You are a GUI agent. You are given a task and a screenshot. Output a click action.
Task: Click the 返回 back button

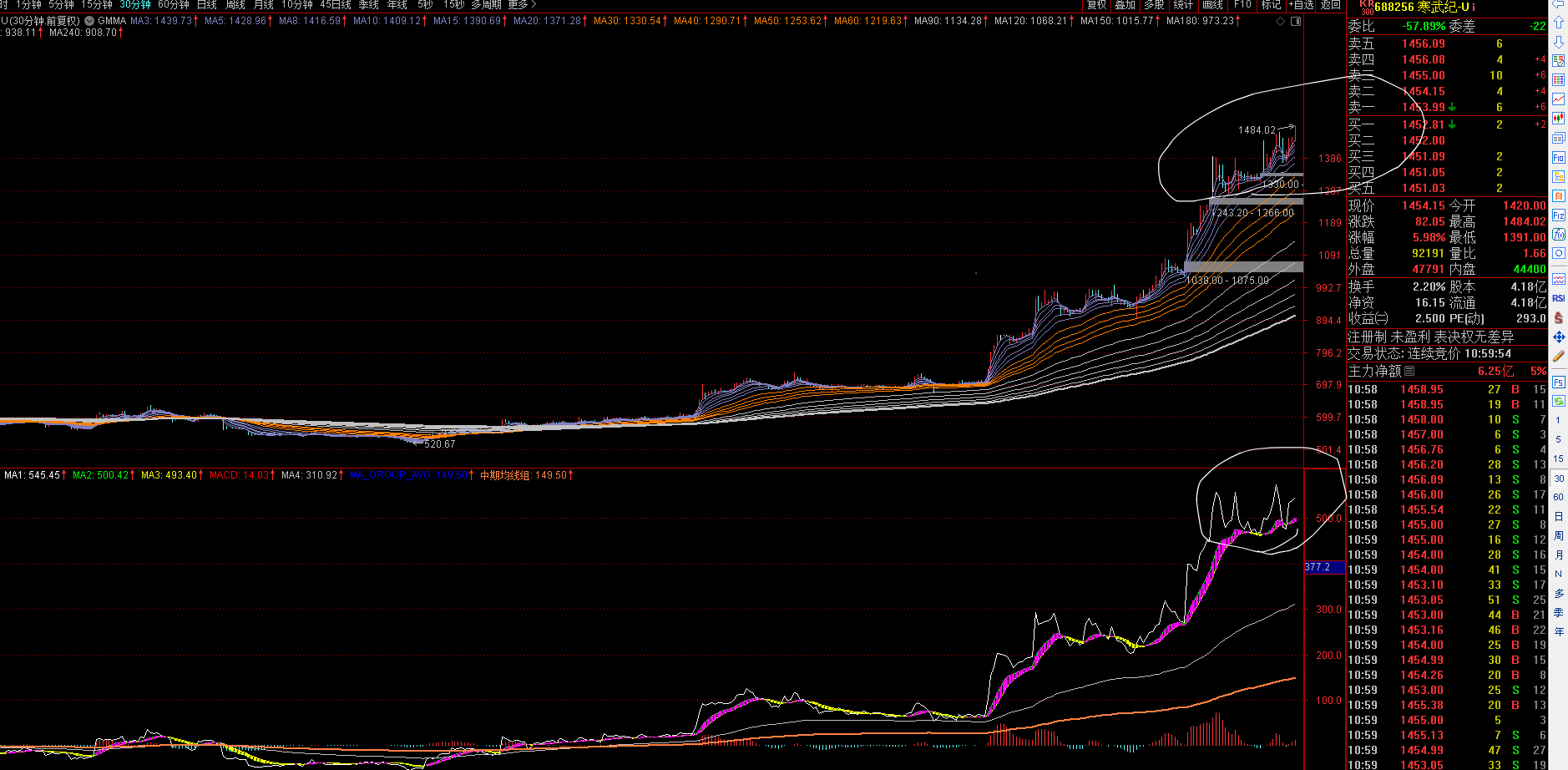click(x=1330, y=5)
